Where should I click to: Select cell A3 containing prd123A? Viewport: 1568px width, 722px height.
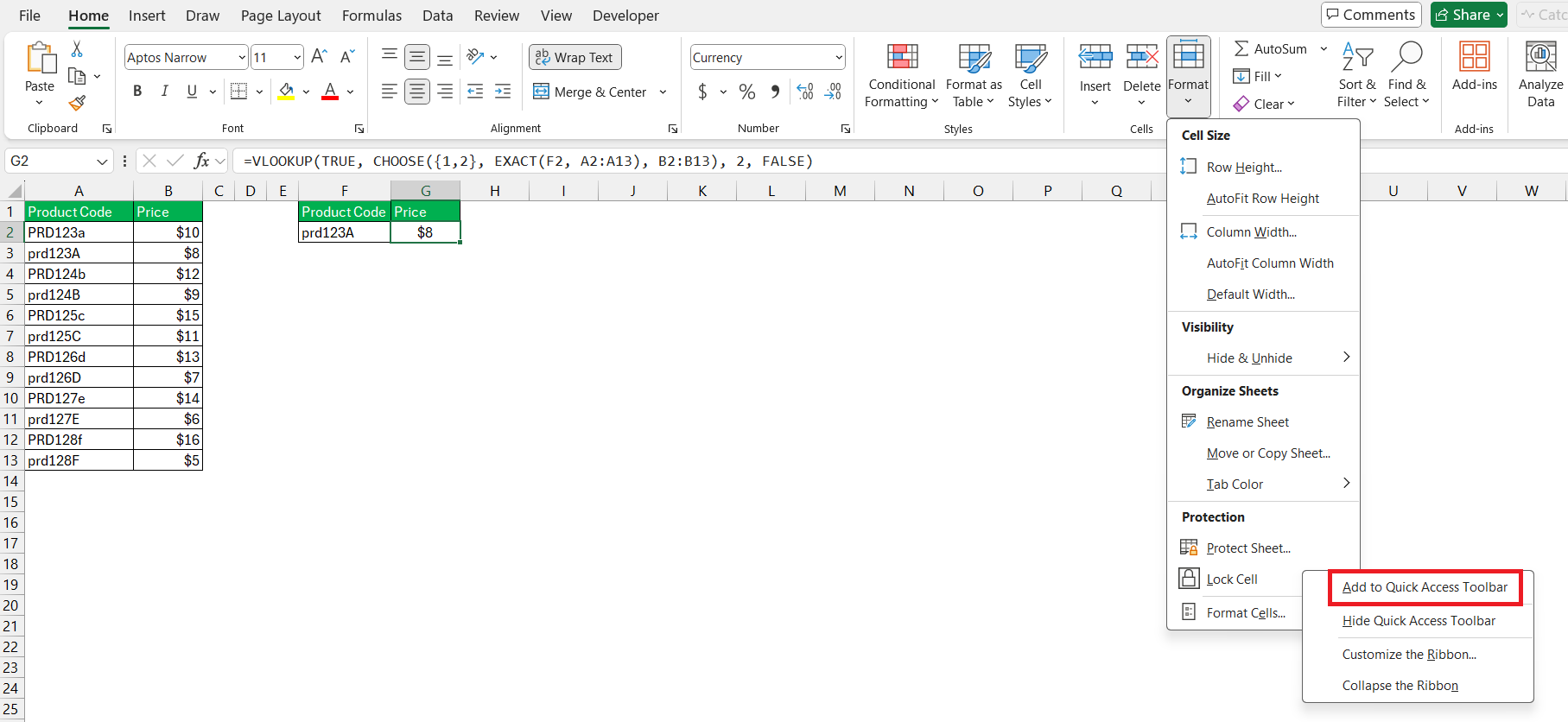[x=79, y=253]
